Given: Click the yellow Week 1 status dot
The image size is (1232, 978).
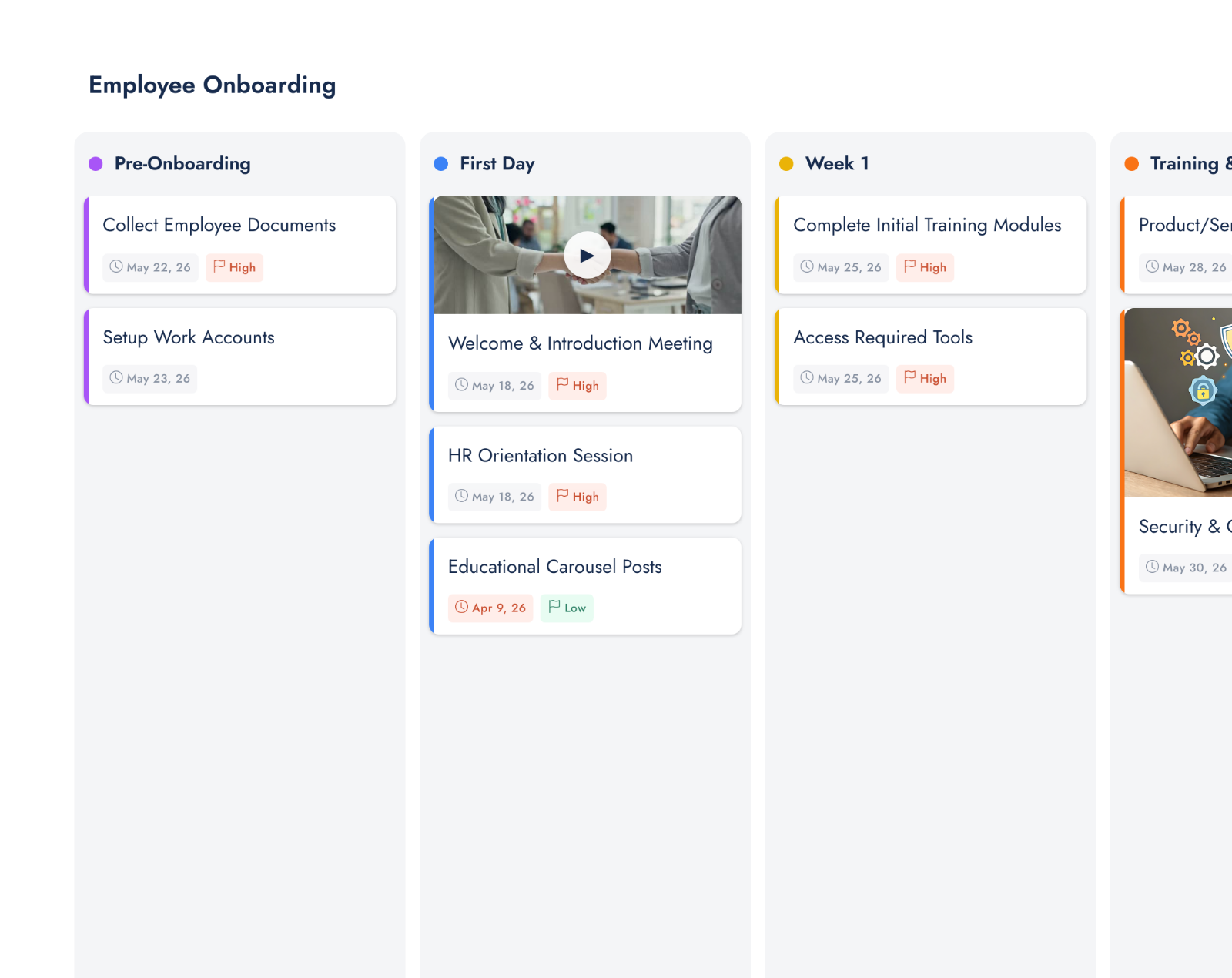Looking at the screenshot, I should [x=786, y=163].
